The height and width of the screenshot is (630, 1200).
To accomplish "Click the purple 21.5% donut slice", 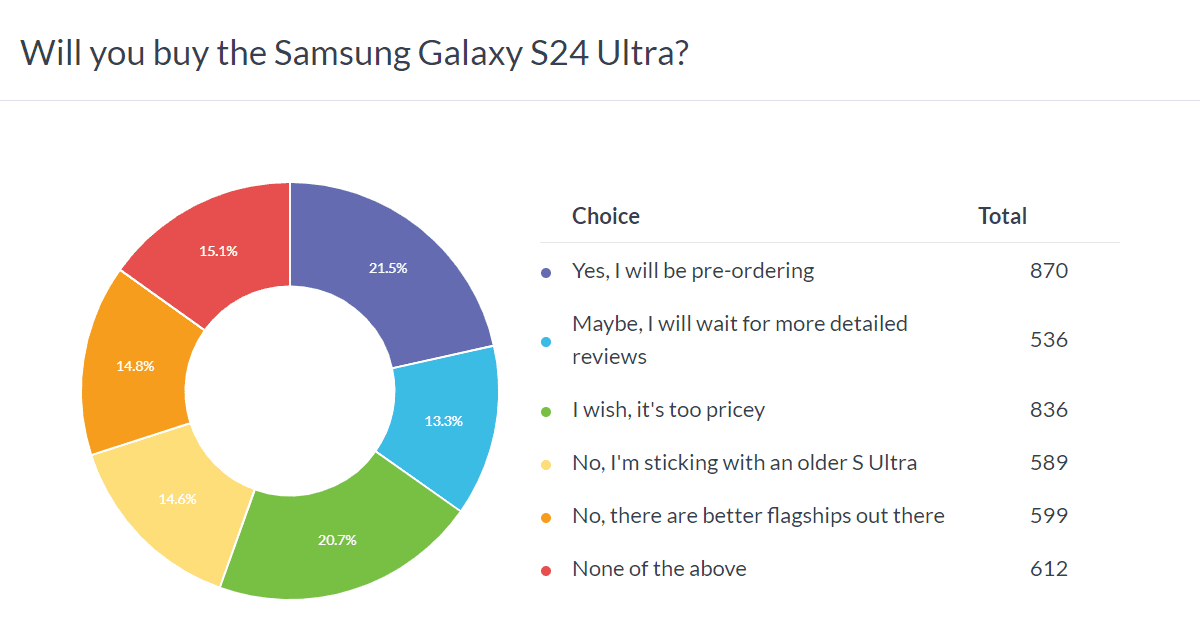I will pos(390,270).
